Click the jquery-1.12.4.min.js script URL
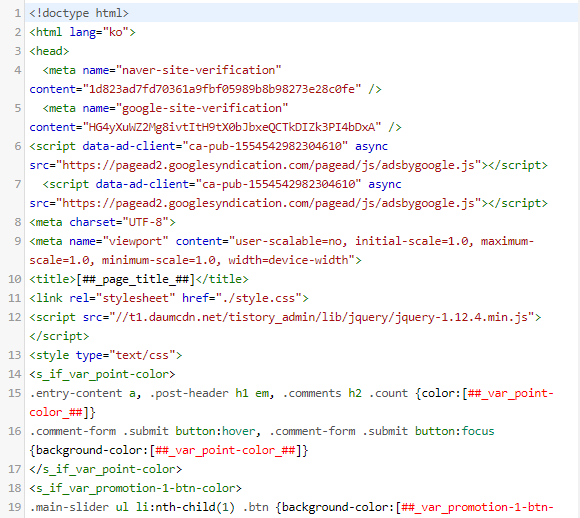This screenshot has height=518, width=580. (x=321, y=317)
